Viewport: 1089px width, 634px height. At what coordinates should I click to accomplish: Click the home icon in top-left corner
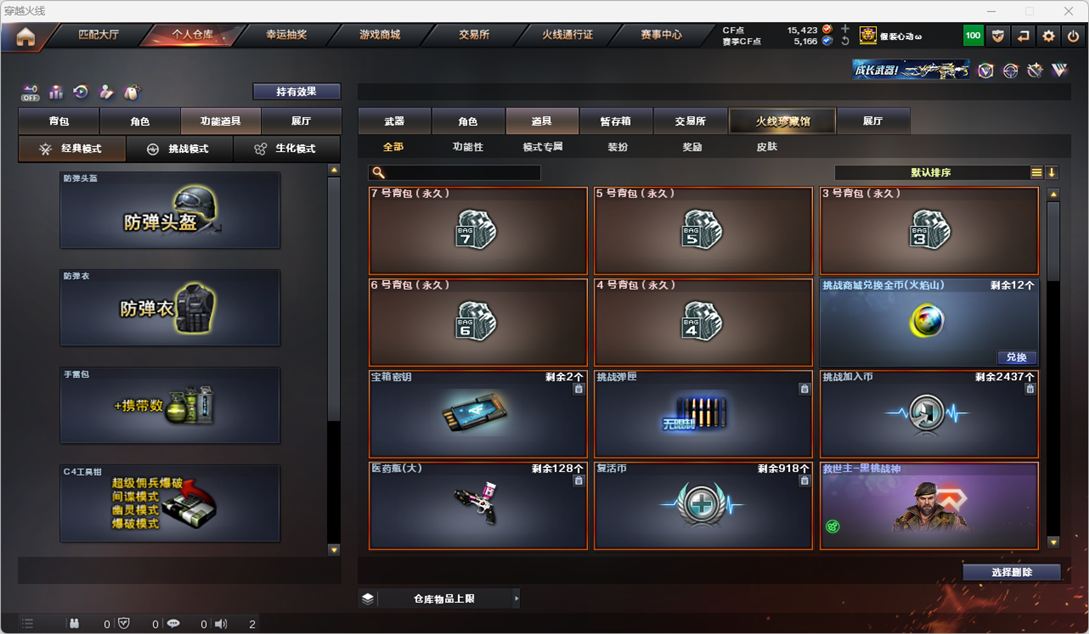point(26,36)
